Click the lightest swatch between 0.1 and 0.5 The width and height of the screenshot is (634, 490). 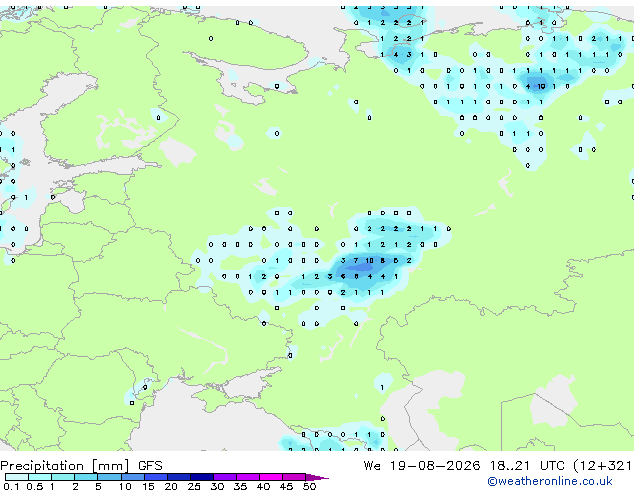point(17,477)
